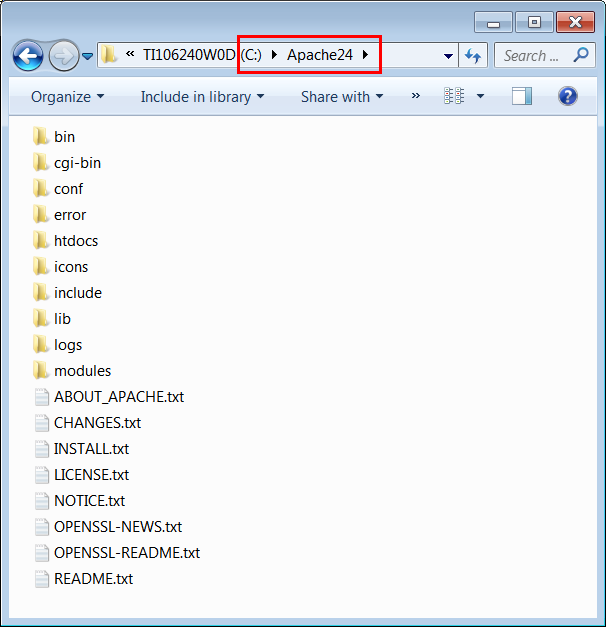Viewport: 606px width, 627px height.
Task: Select the TI106240W0D (C:) breadcrumb
Action: point(202,55)
